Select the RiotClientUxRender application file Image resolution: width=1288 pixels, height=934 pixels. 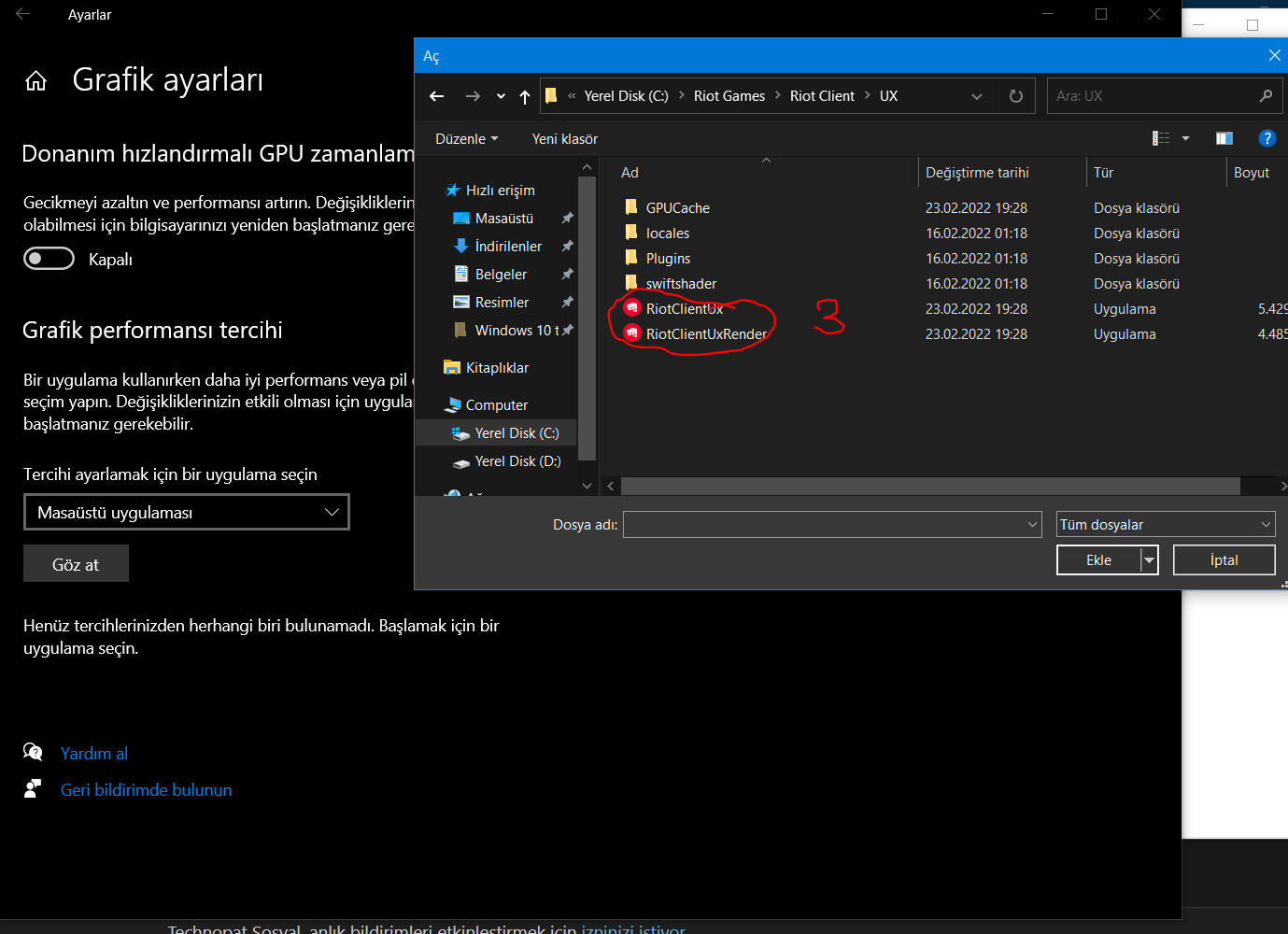coord(706,334)
